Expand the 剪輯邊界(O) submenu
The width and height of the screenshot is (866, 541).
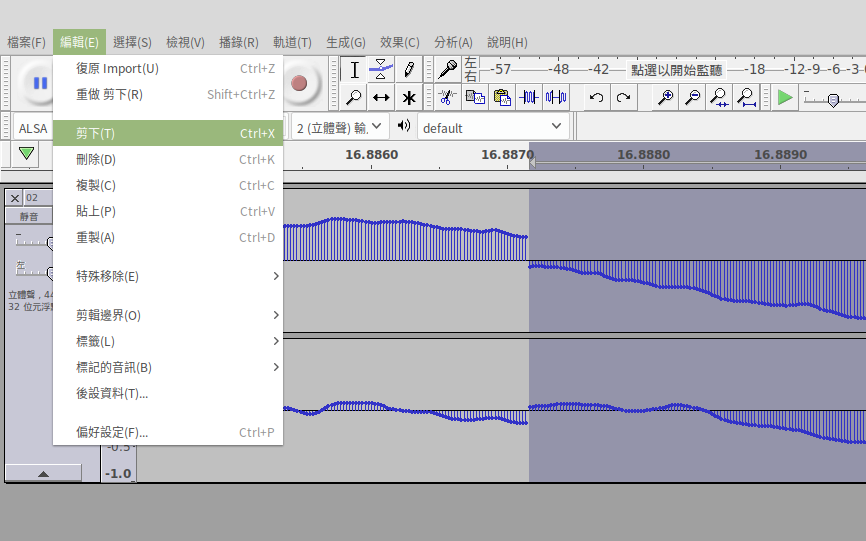point(168,315)
